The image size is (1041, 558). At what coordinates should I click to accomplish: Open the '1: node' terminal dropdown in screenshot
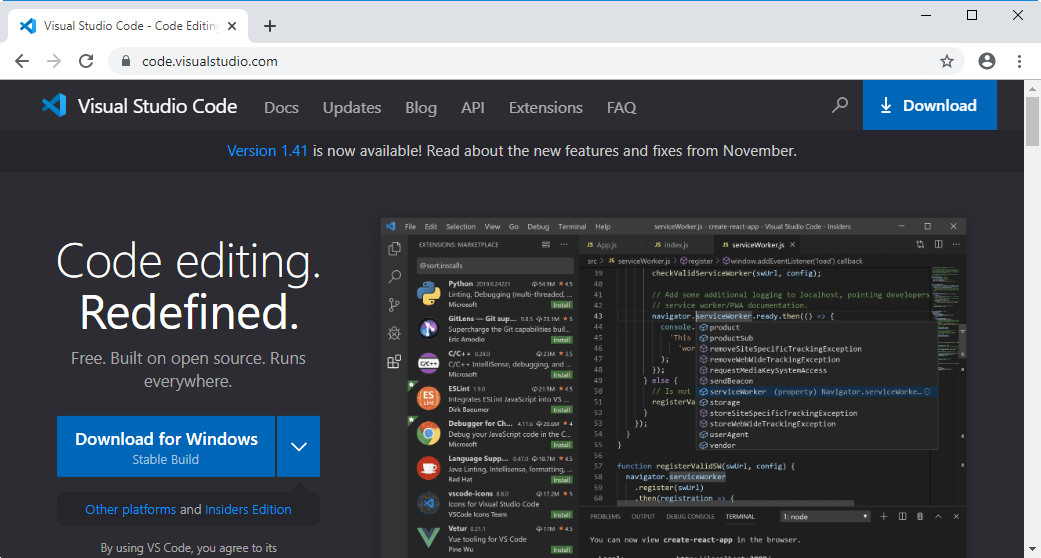(825, 517)
